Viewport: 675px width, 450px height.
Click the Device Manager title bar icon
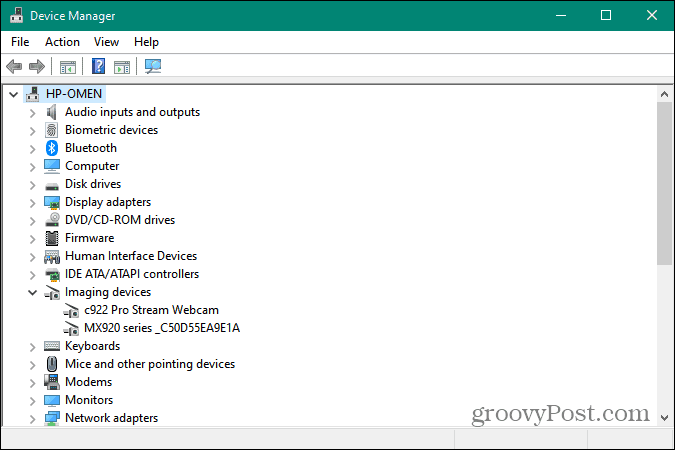point(16,16)
